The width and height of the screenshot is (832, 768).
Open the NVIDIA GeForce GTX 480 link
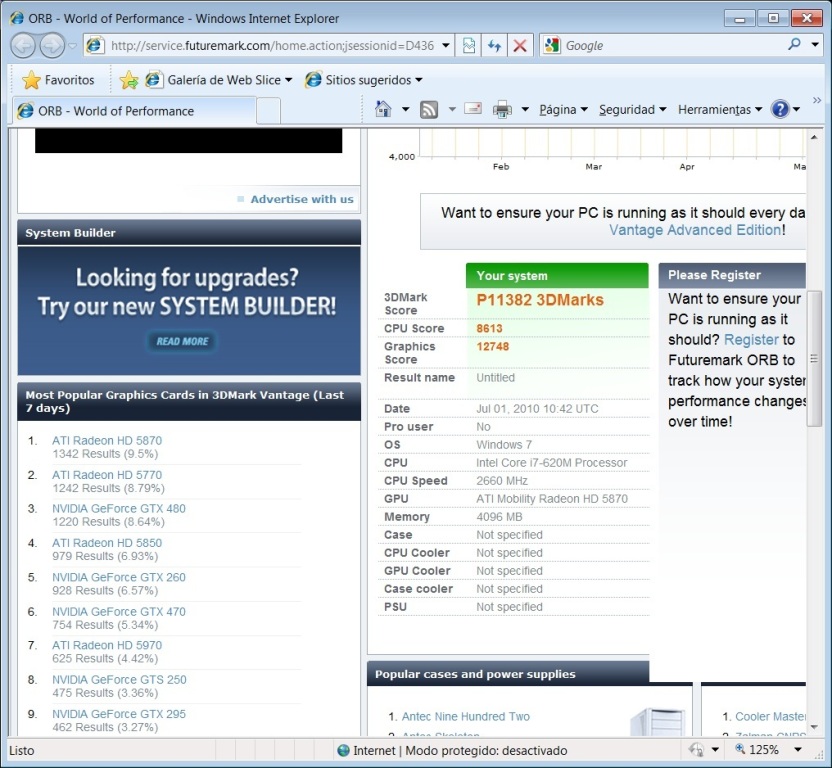pyautogui.click(x=119, y=508)
